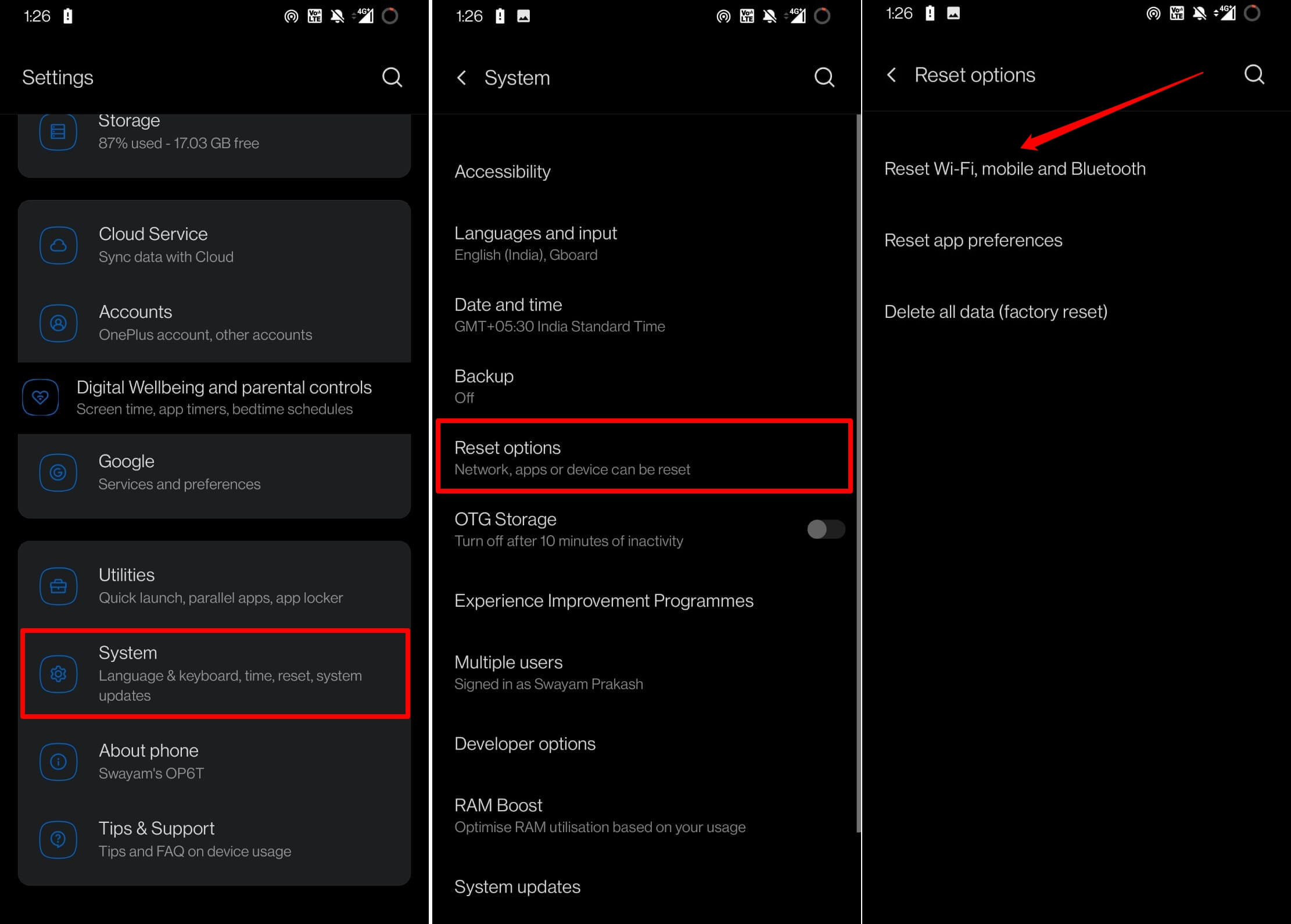Open Developer options settings
The image size is (1291, 924).
[525, 743]
